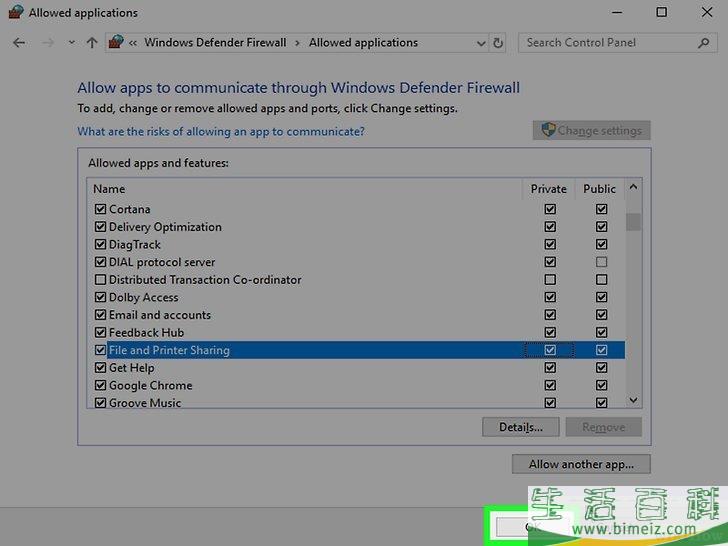Open risks of allowing an app link
This screenshot has width=728, height=546.
tap(221, 131)
